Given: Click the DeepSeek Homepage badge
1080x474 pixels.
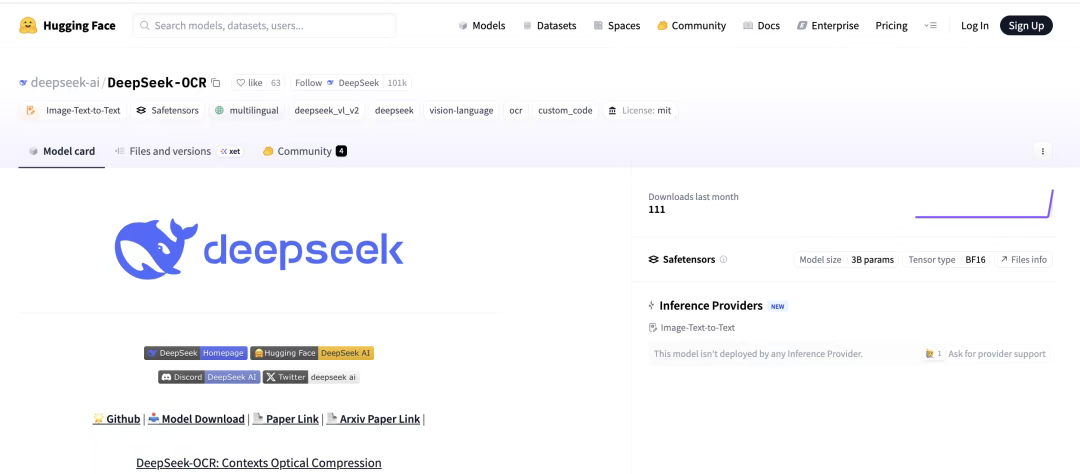Looking at the screenshot, I should [x=195, y=353].
